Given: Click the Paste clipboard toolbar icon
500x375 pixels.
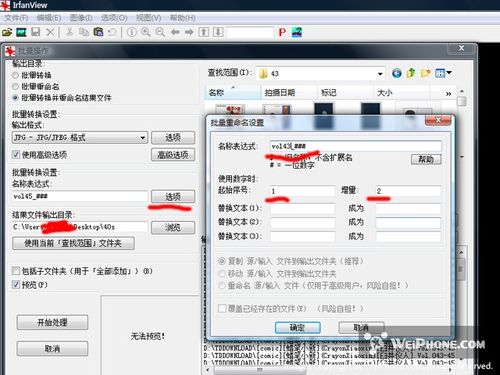Looking at the screenshot, I should coord(98,32).
